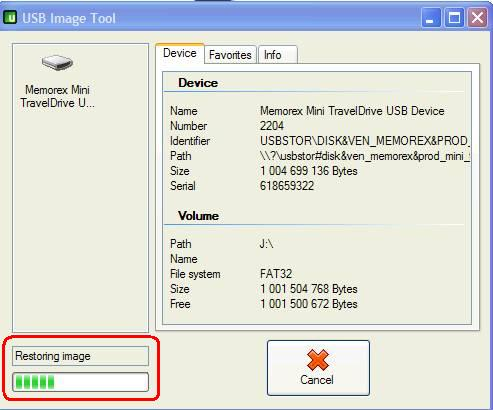Click the green restore progress bar
Viewport: 493px width, 410px height.
coord(80,382)
